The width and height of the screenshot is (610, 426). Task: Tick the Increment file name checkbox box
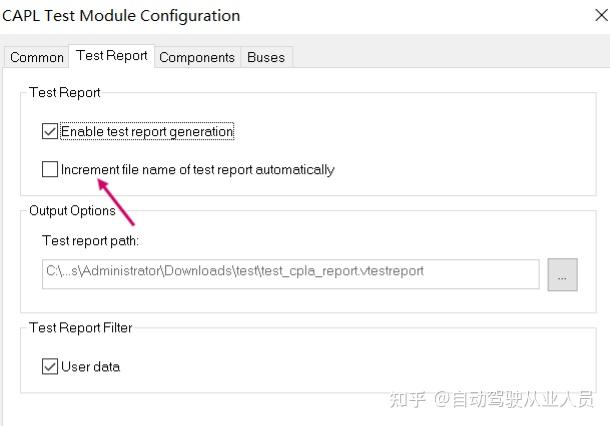[50, 170]
